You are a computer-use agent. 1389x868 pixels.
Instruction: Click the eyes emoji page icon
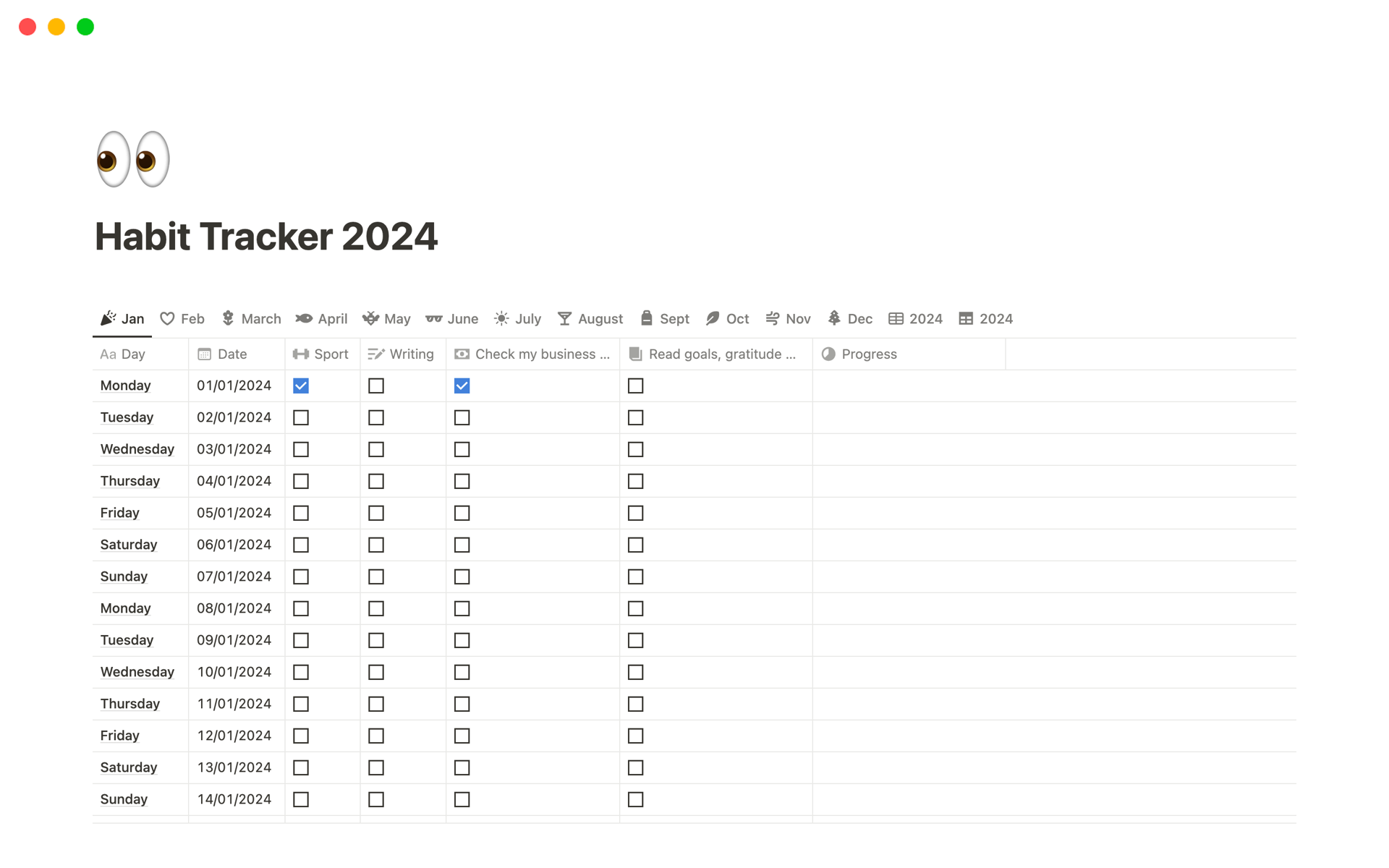tap(133, 159)
